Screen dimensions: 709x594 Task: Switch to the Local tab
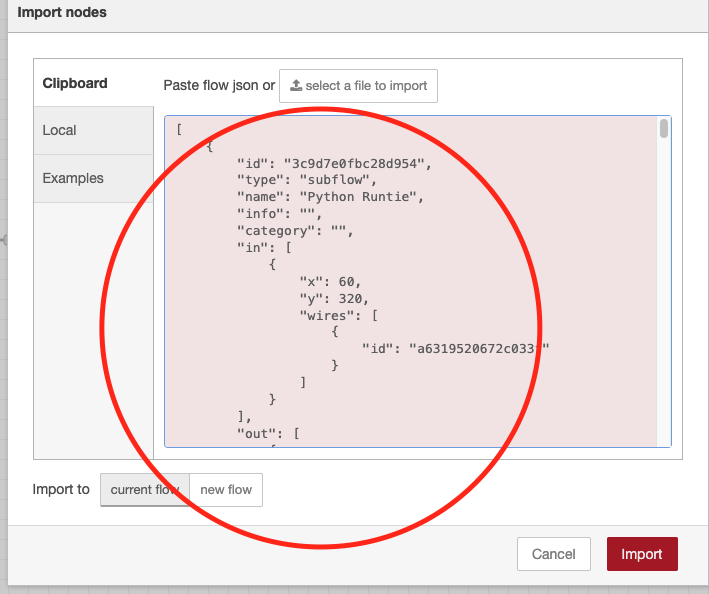(x=94, y=130)
